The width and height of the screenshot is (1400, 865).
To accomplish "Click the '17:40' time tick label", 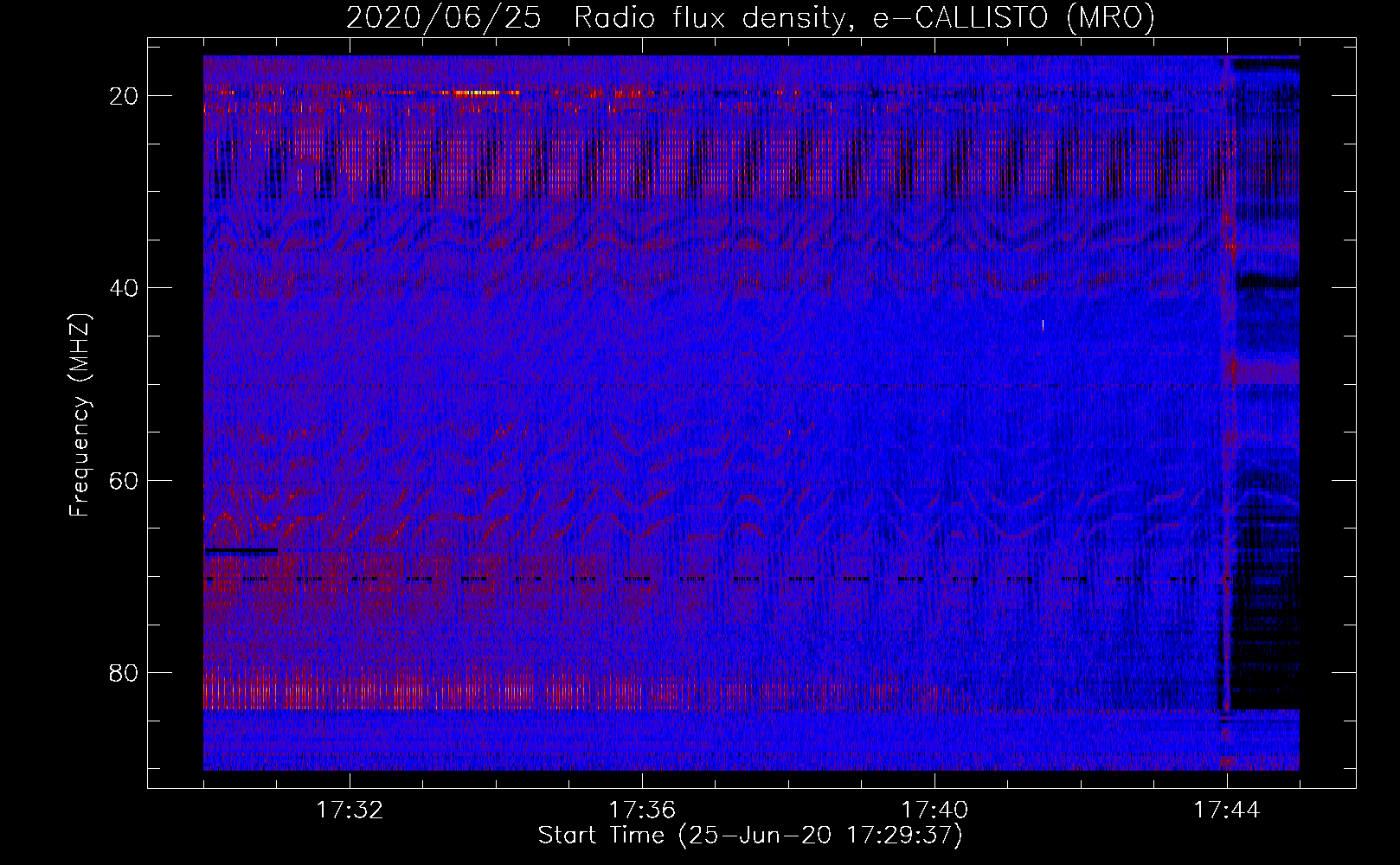I will click(x=934, y=811).
